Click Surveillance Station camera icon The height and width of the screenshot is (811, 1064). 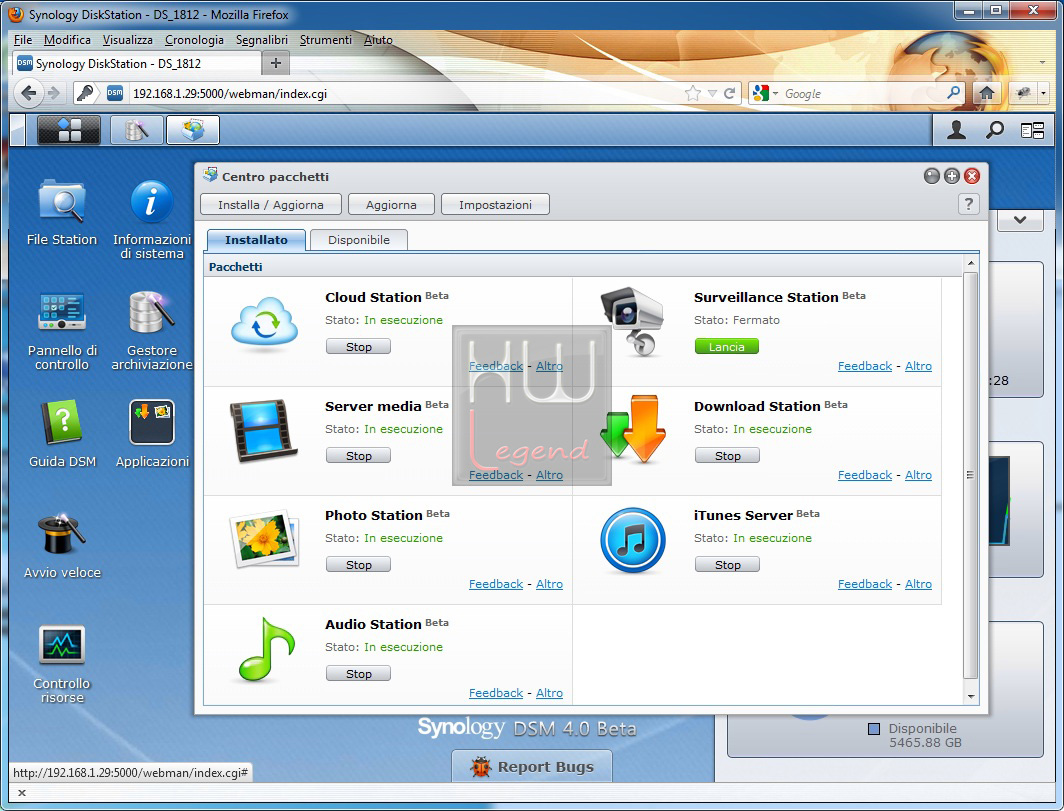632,321
